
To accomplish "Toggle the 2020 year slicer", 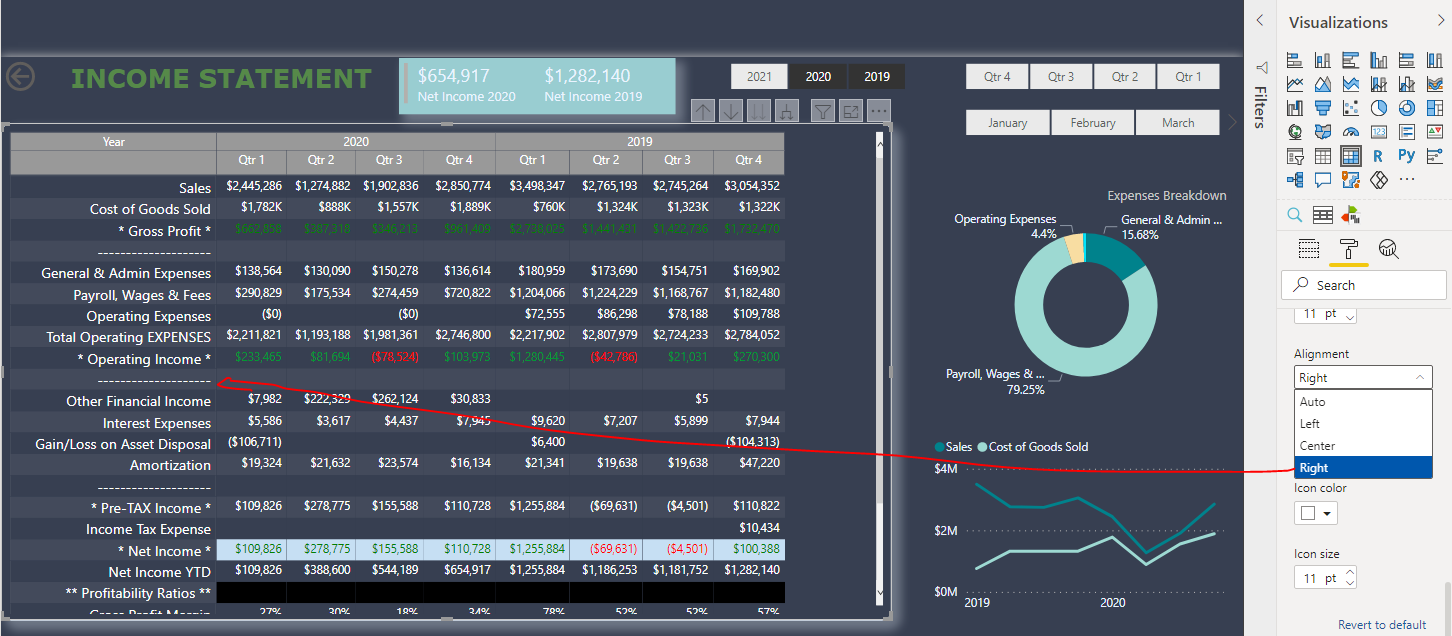I will (818, 77).
